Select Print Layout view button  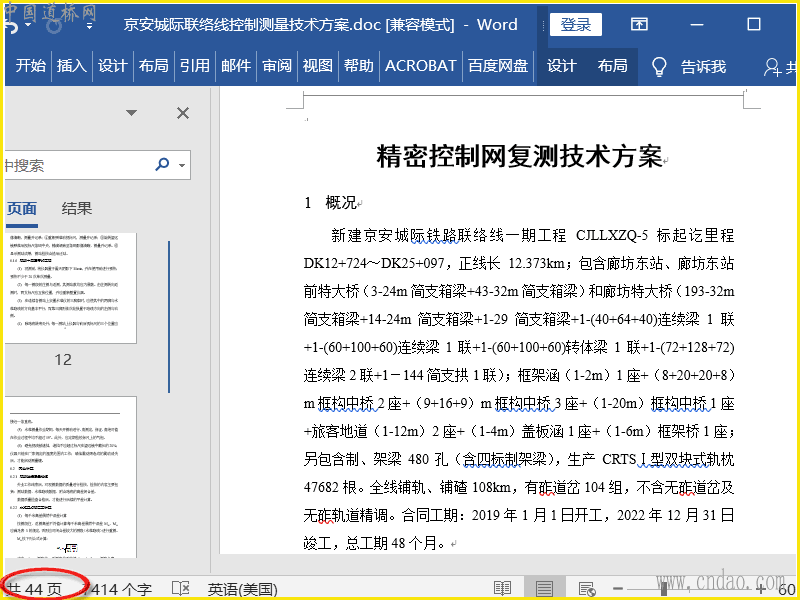point(544,589)
